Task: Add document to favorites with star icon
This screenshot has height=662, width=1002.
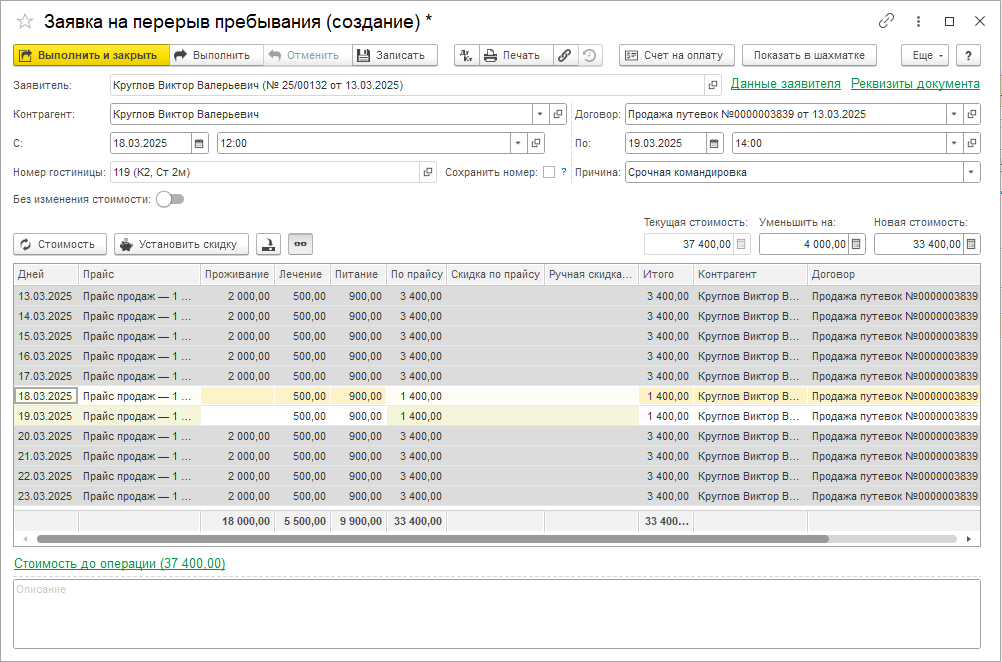Action: 25,21
